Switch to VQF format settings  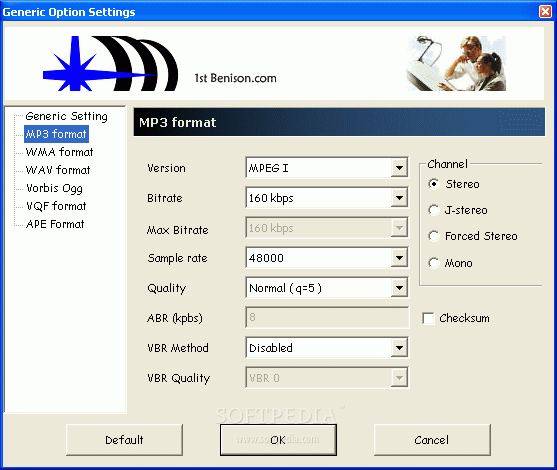coord(56,206)
